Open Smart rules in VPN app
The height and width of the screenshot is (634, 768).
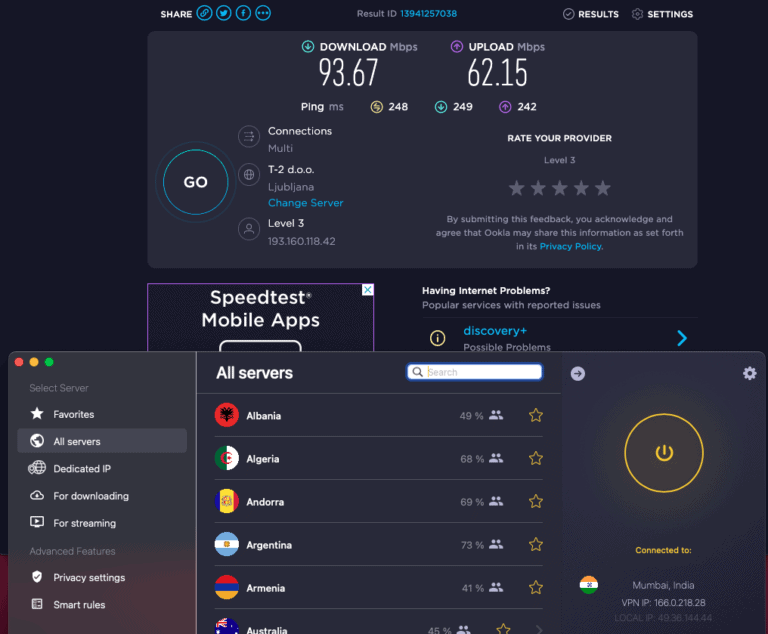click(102, 605)
